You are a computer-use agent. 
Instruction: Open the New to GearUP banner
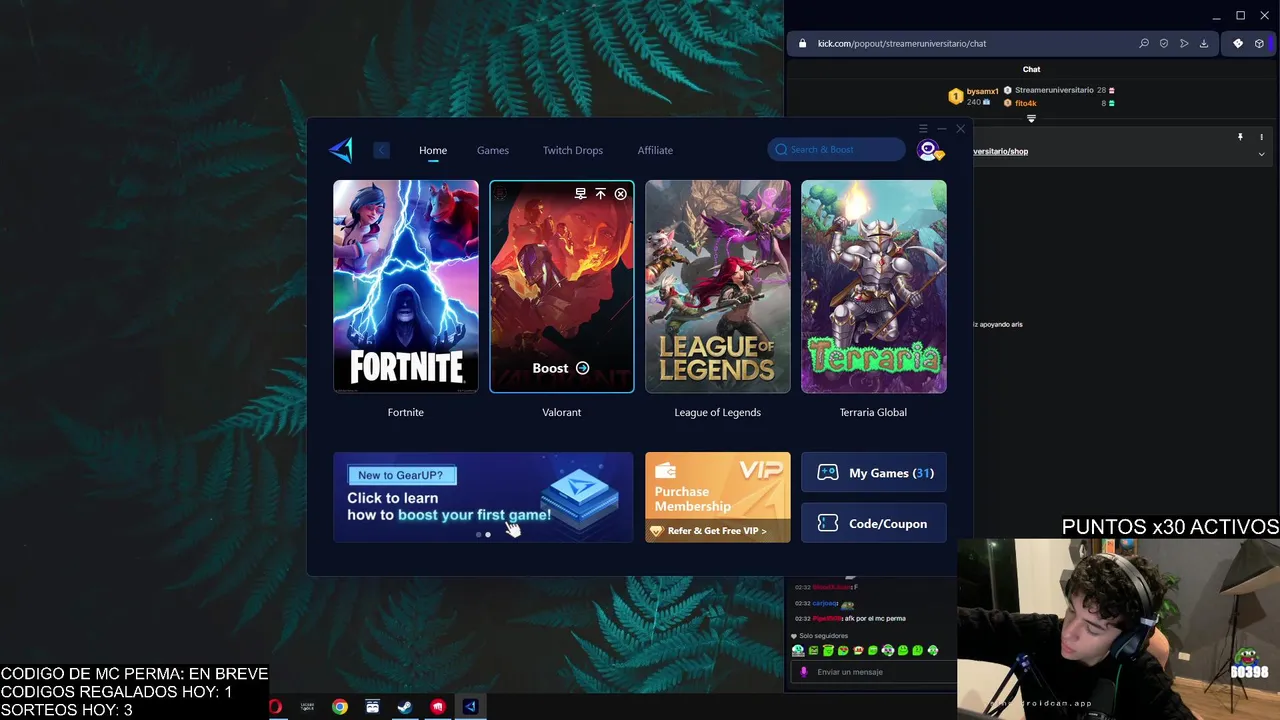(483, 497)
